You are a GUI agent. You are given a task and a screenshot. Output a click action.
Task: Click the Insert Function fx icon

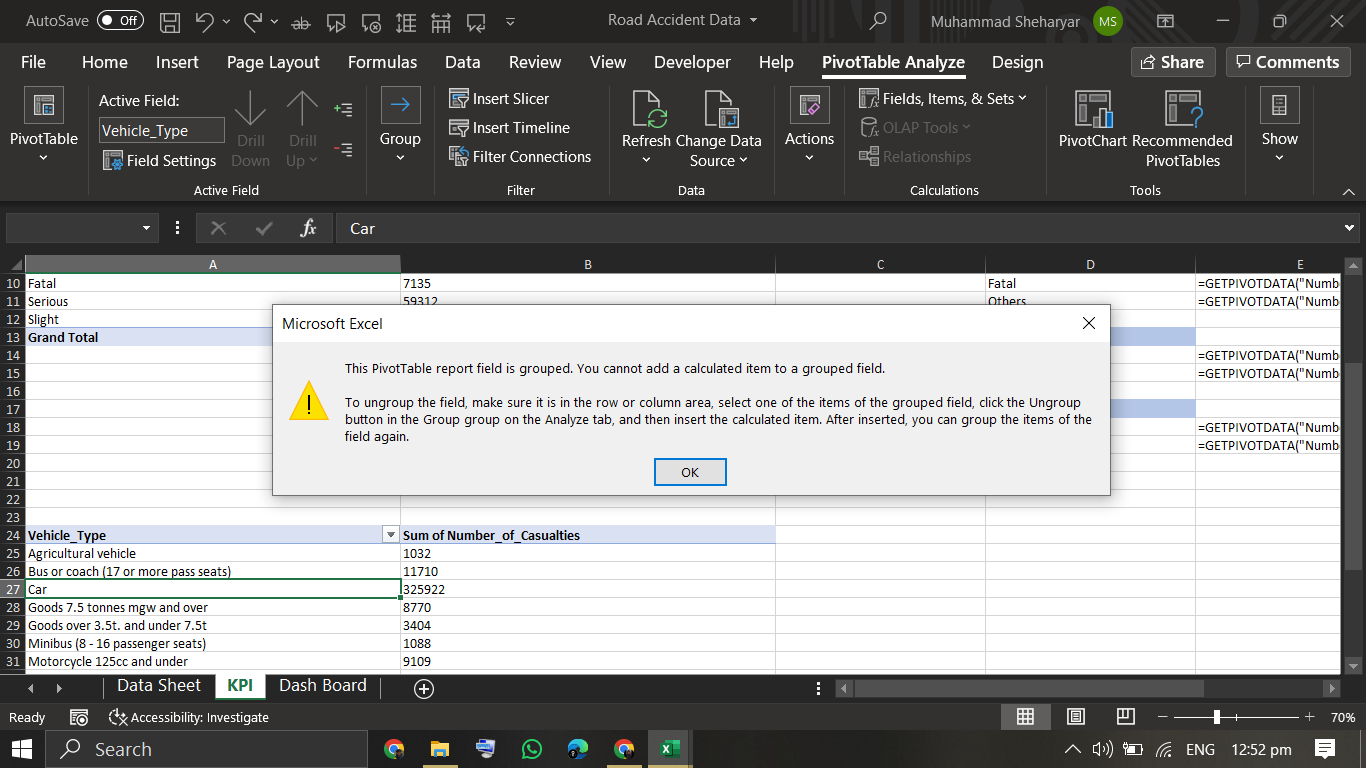point(309,228)
